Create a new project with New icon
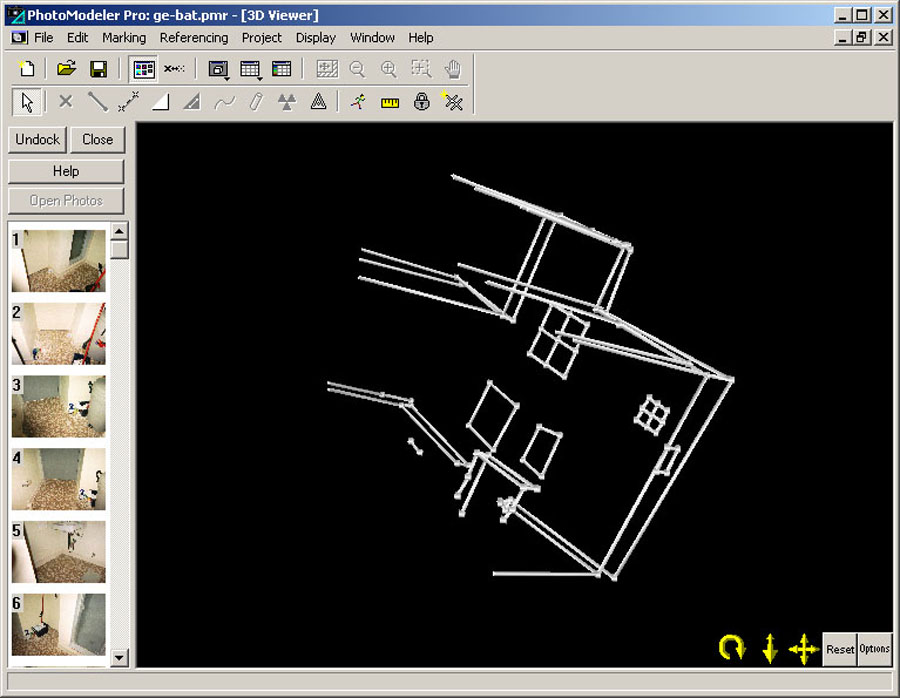This screenshot has width=900, height=698. point(26,69)
